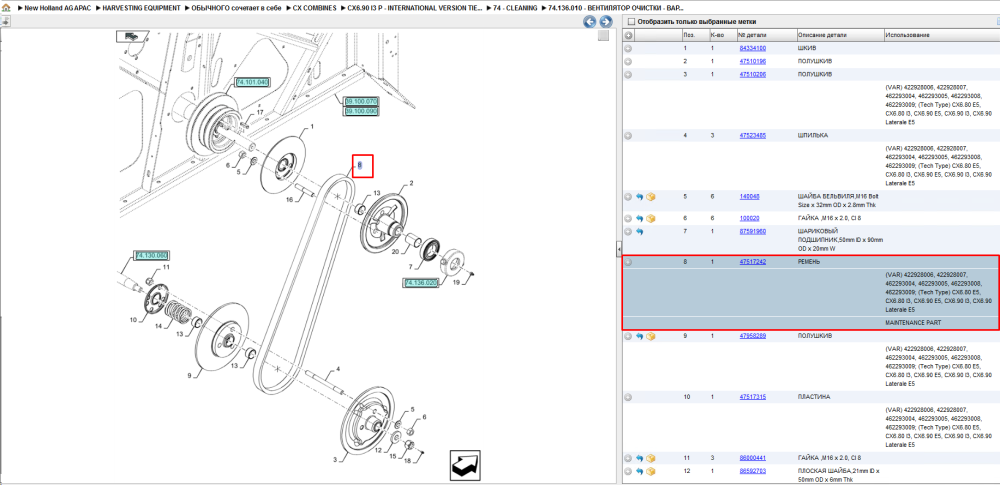1000x485 pixels.
Task: Open part number link 84334100
Action: tap(753, 48)
